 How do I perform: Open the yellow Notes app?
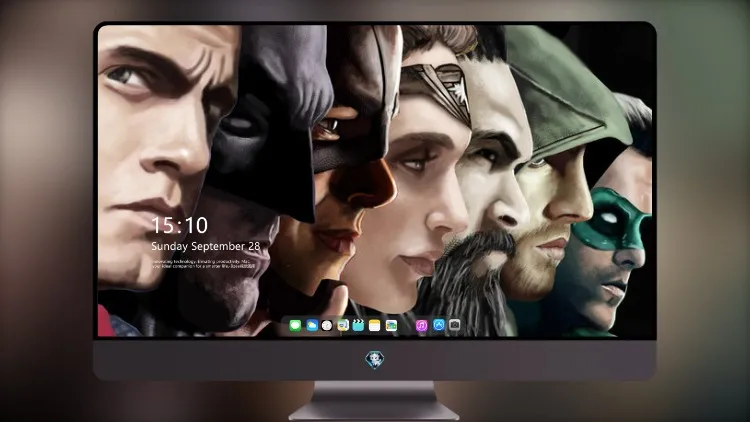click(375, 325)
